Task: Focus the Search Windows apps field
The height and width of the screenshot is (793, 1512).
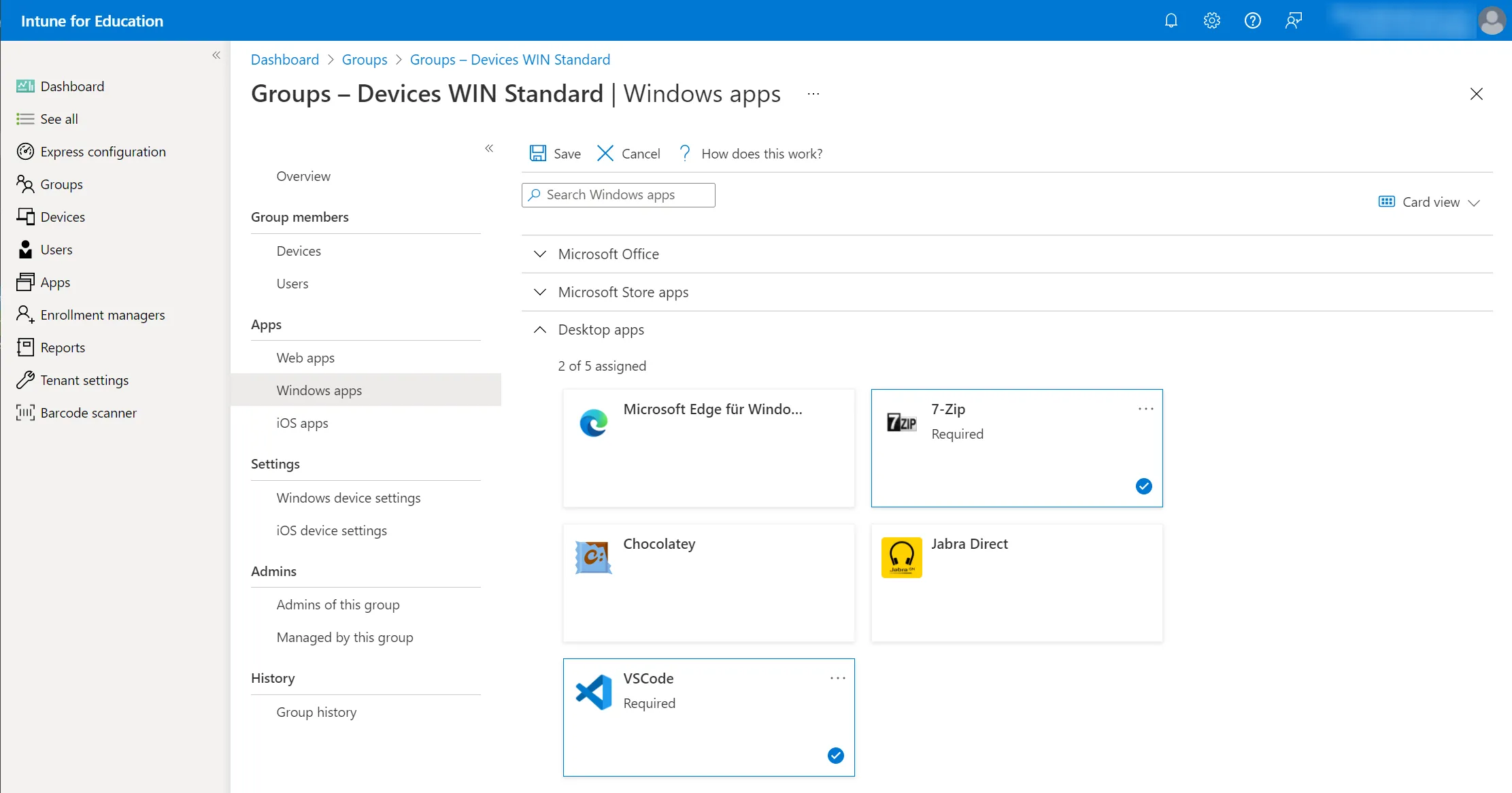Action: (618, 195)
